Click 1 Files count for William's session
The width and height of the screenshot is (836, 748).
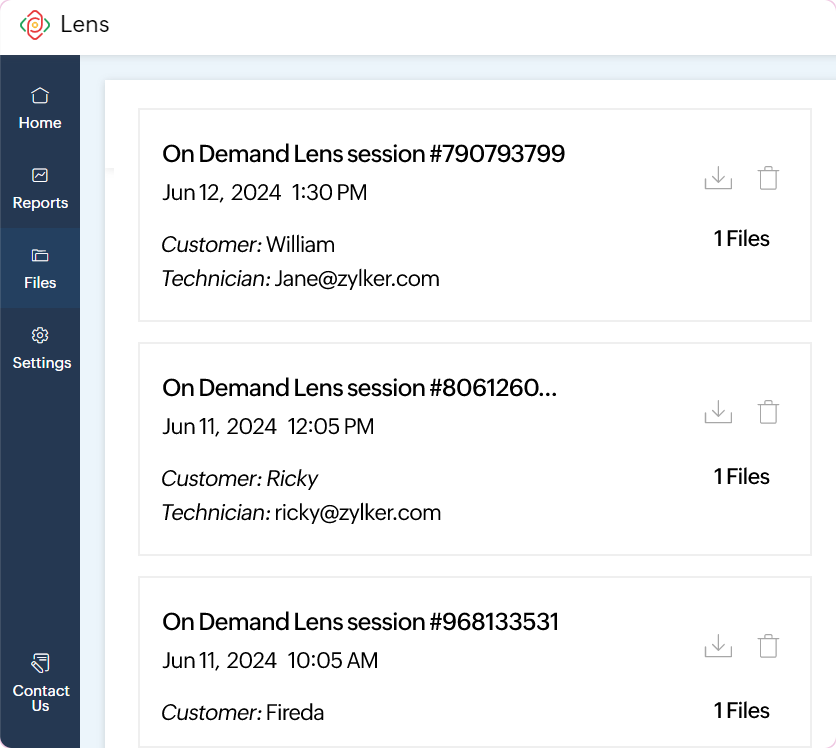point(741,239)
